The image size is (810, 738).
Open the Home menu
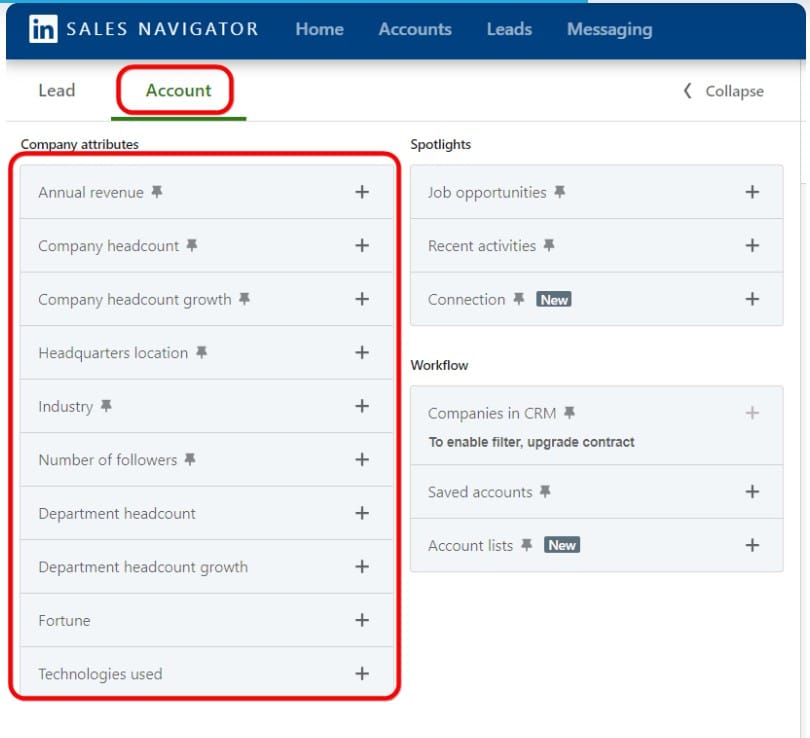[319, 29]
